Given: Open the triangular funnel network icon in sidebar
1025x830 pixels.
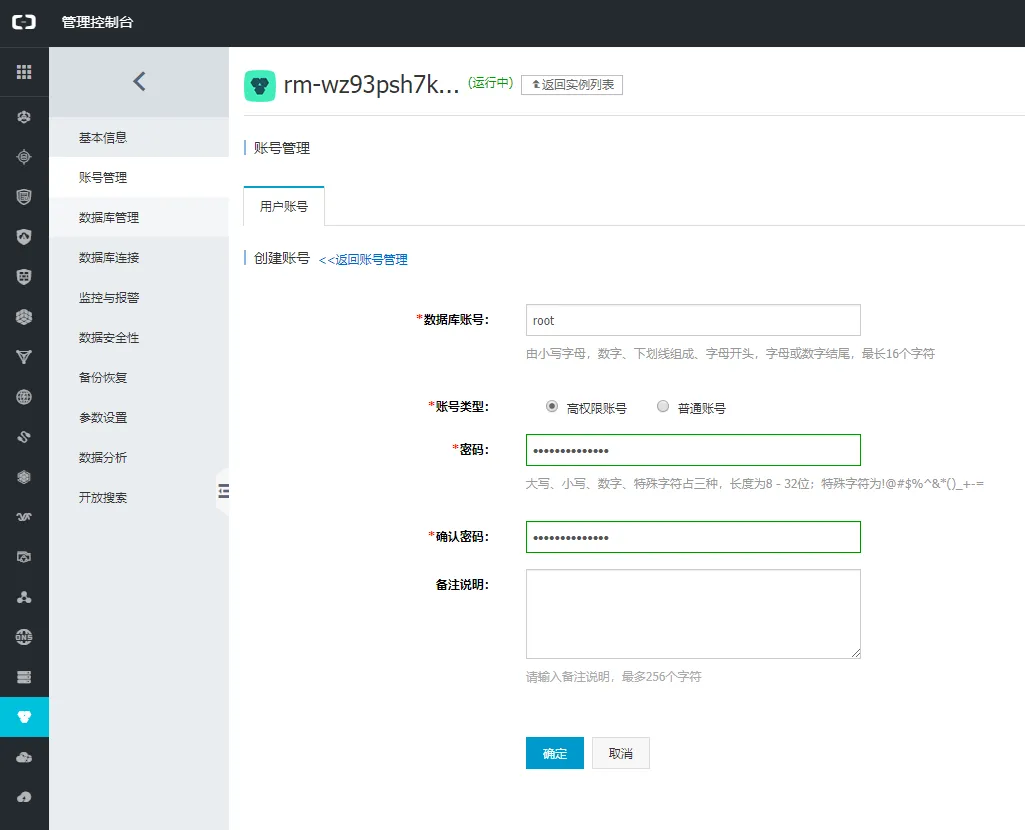Looking at the screenshot, I should [x=24, y=357].
